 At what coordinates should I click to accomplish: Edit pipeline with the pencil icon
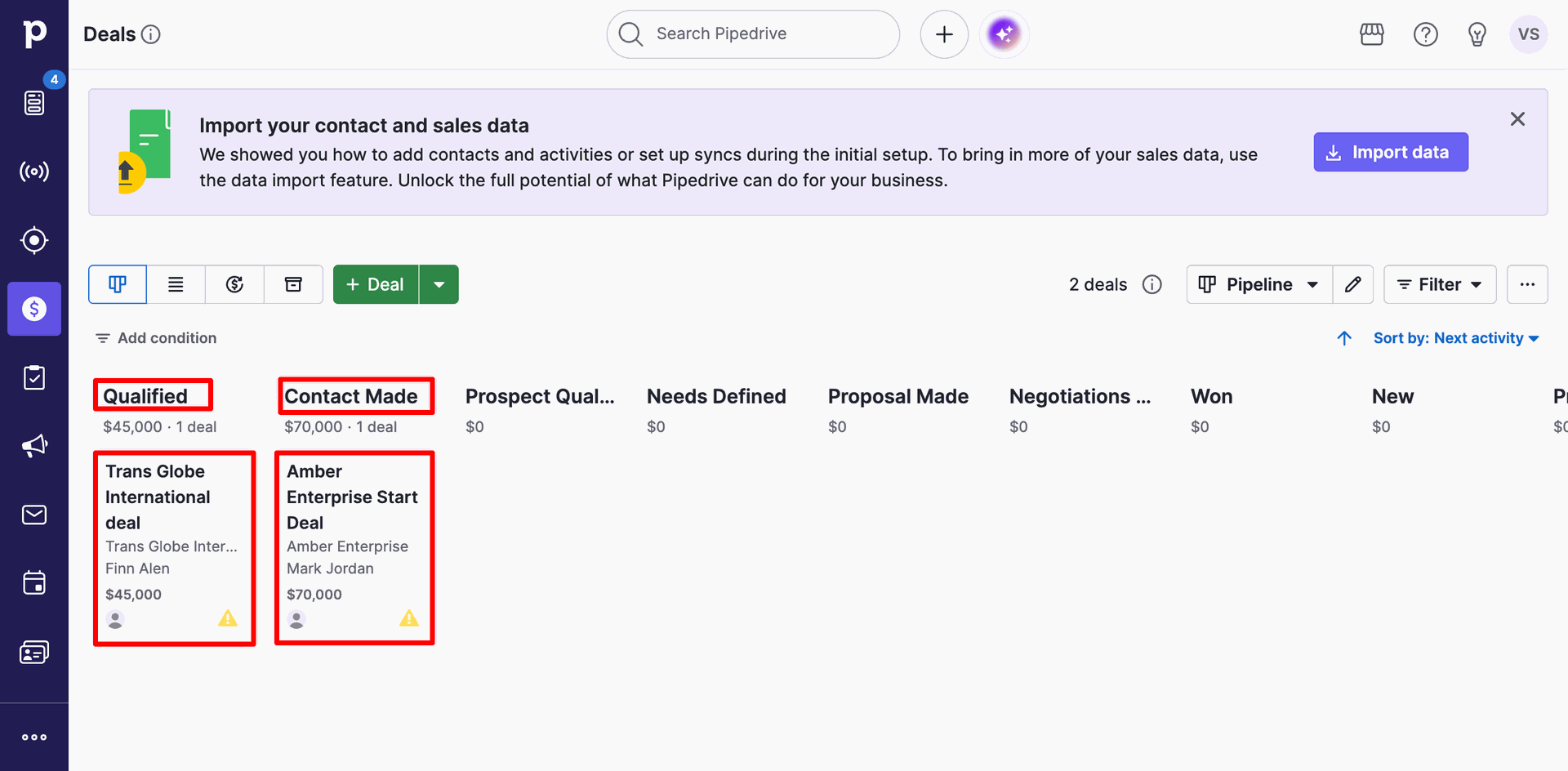(1353, 284)
